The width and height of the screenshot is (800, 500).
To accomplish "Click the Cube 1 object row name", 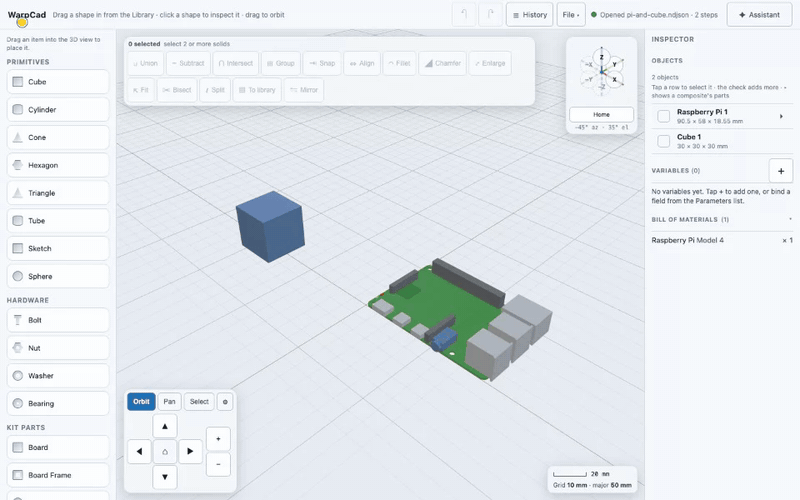I will point(689,137).
